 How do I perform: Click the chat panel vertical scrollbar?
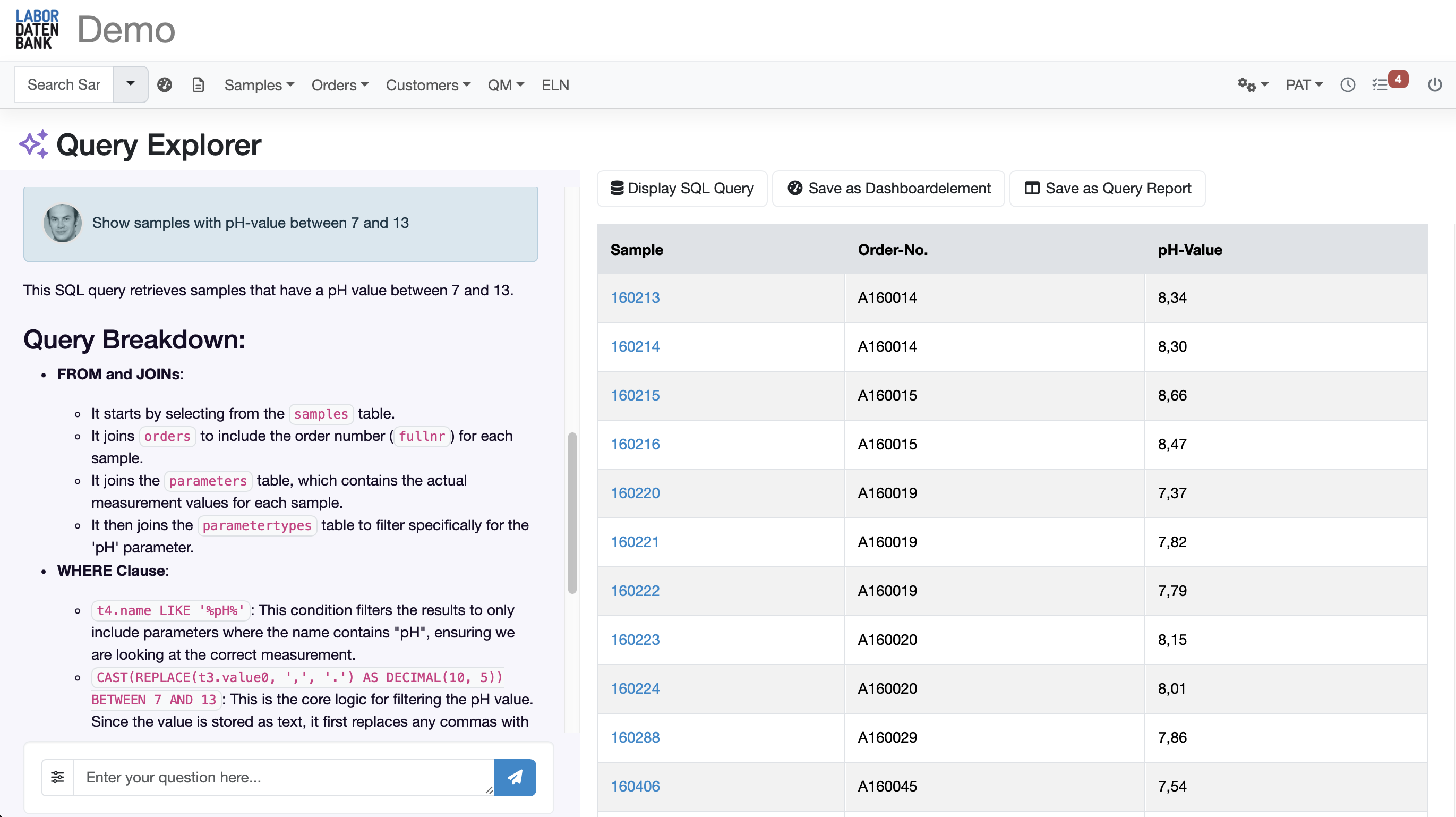click(x=572, y=512)
